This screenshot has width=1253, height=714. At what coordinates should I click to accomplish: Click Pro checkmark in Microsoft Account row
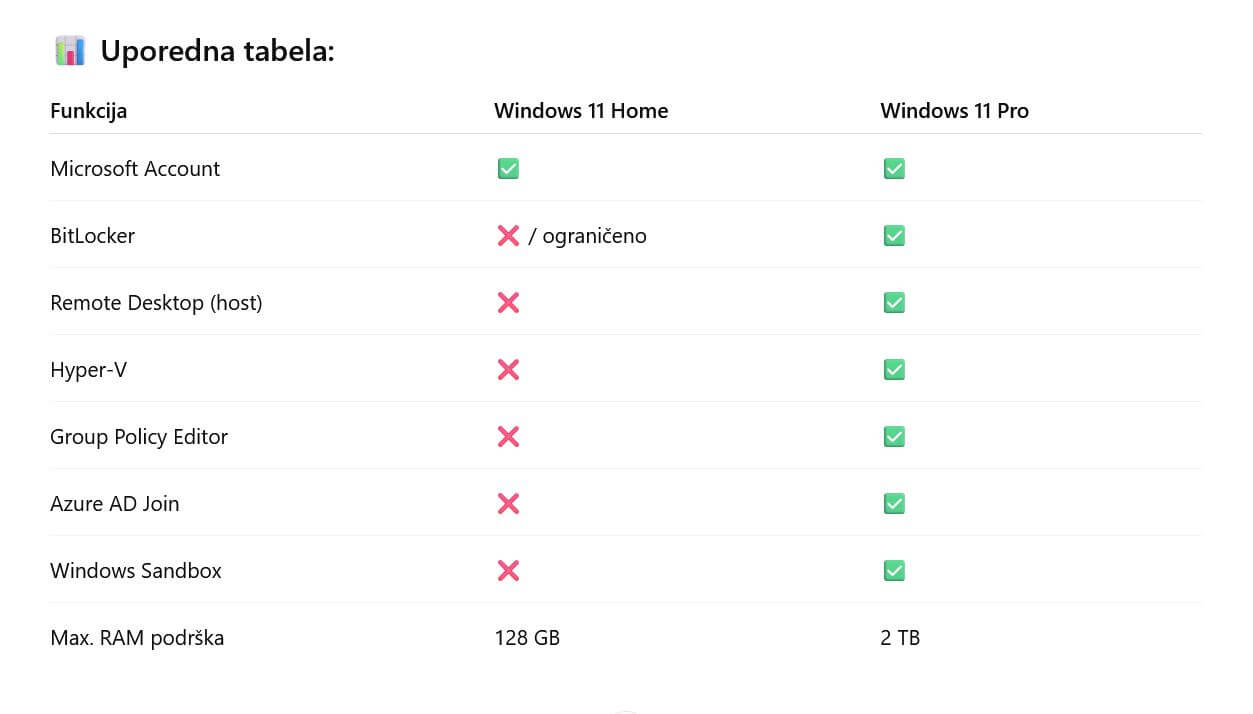(894, 169)
